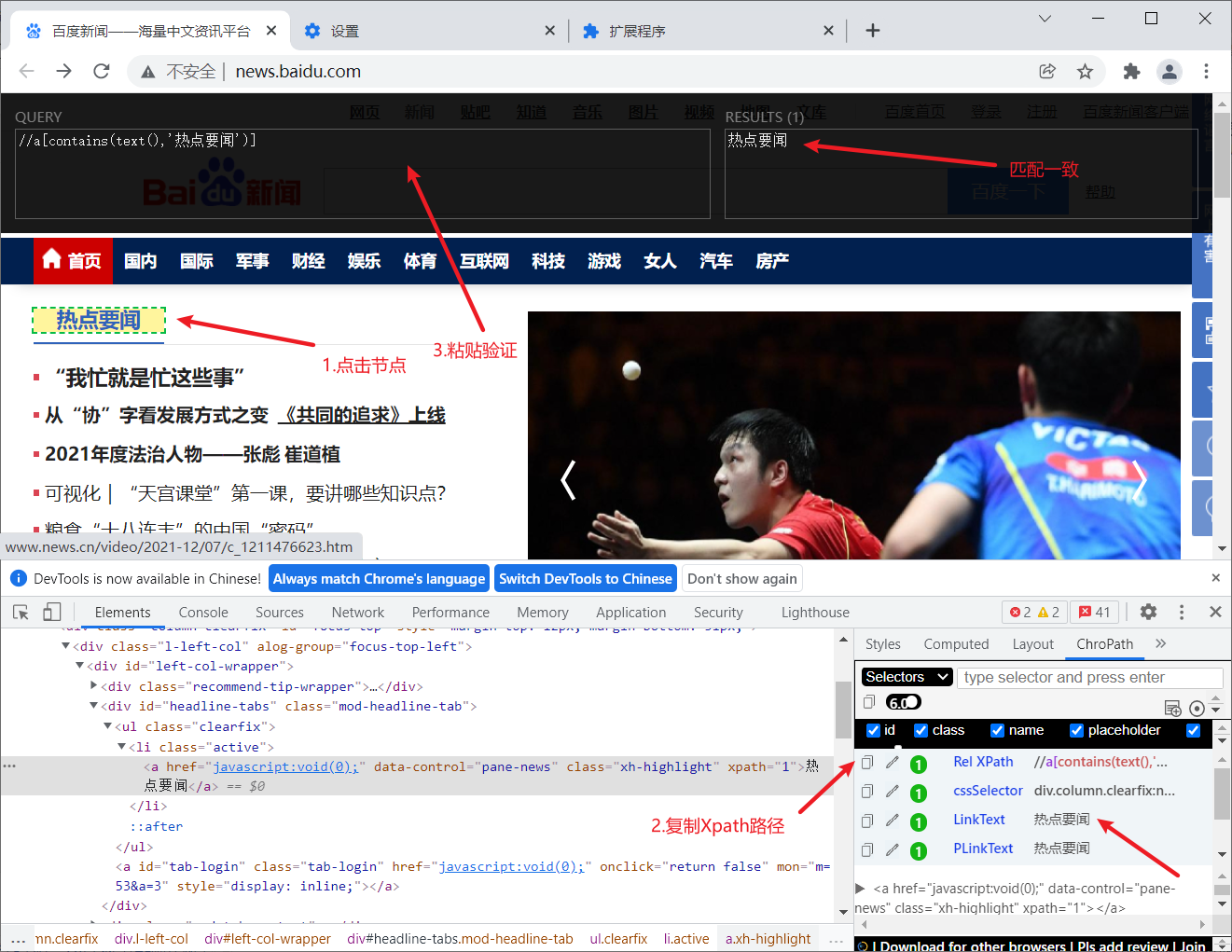Click the 41 issues badge
Image resolution: width=1232 pixels, height=952 pixels.
[x=1094, y=612]
